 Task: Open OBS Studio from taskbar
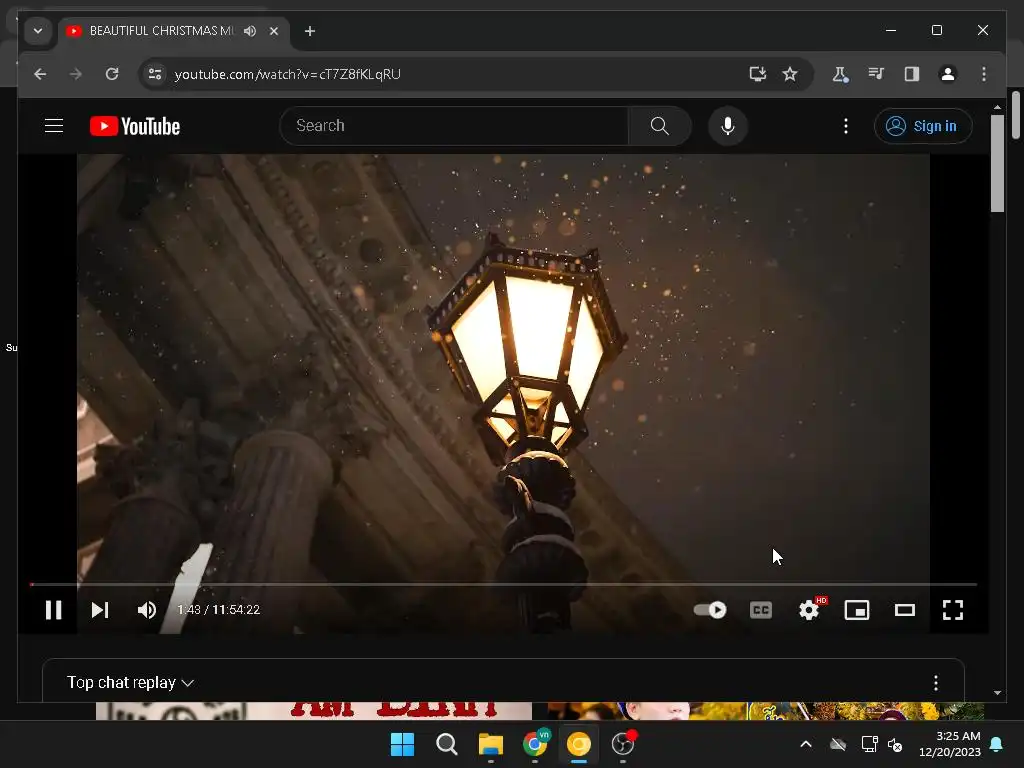tap(623, 744)
